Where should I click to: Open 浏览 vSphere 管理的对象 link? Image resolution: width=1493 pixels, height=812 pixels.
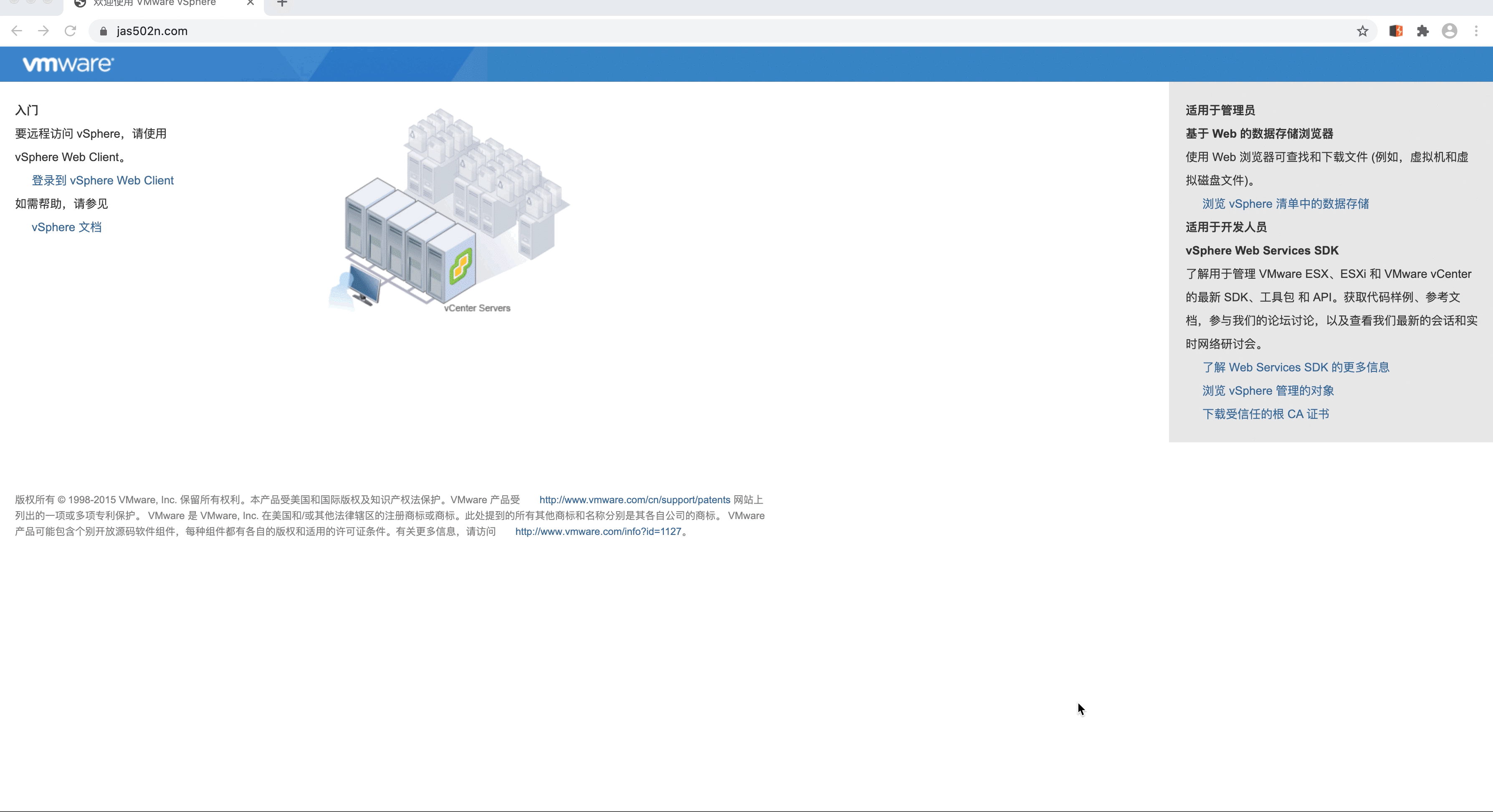1268,391
